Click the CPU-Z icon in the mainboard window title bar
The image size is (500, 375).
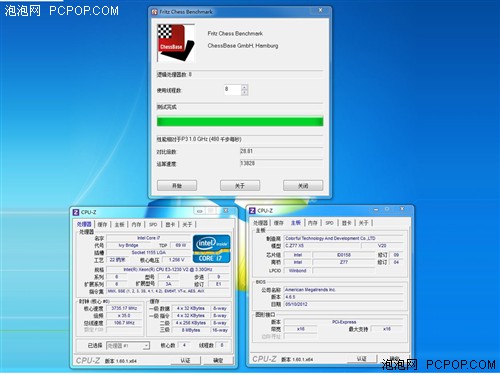point(252,211)
